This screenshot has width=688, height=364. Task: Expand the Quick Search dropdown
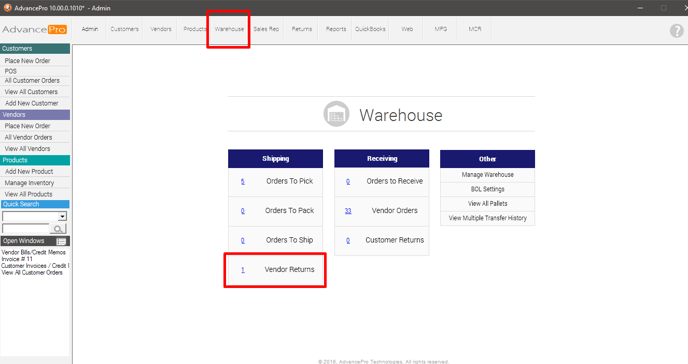pyautogui.click(x=62, y=216)
